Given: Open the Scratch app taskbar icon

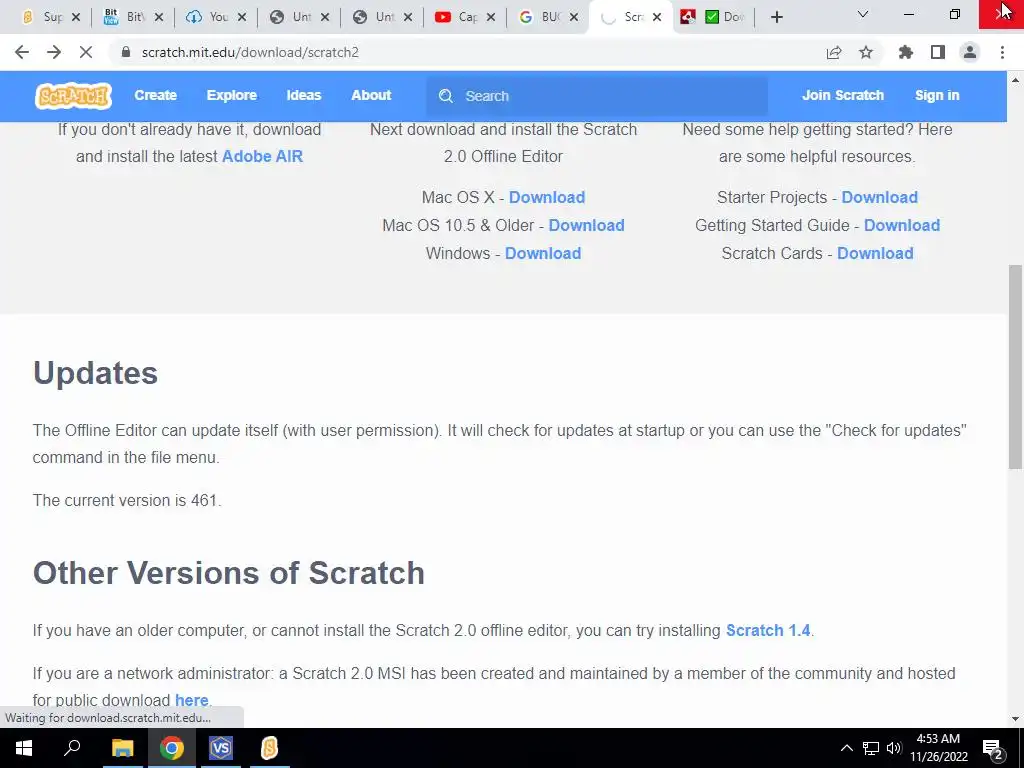Looking at the screenshot, I should pos(269,748).
